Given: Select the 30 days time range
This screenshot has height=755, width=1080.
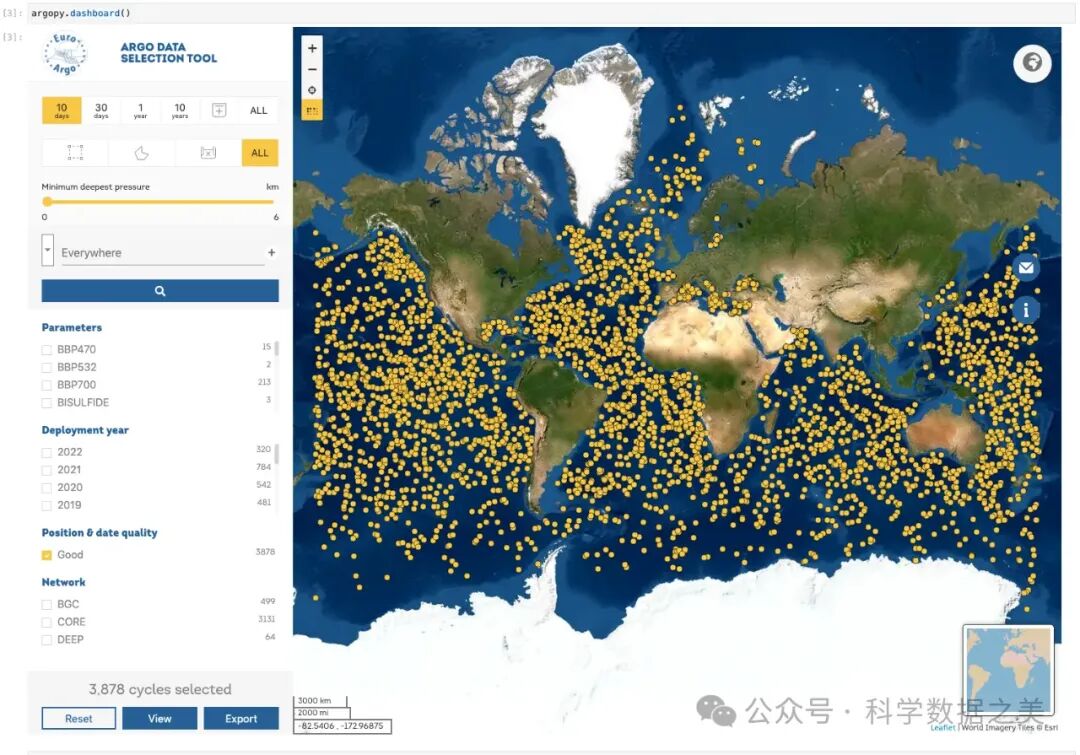Looking at the screenshot, I should pyautogui.click(x=101, y=110).
